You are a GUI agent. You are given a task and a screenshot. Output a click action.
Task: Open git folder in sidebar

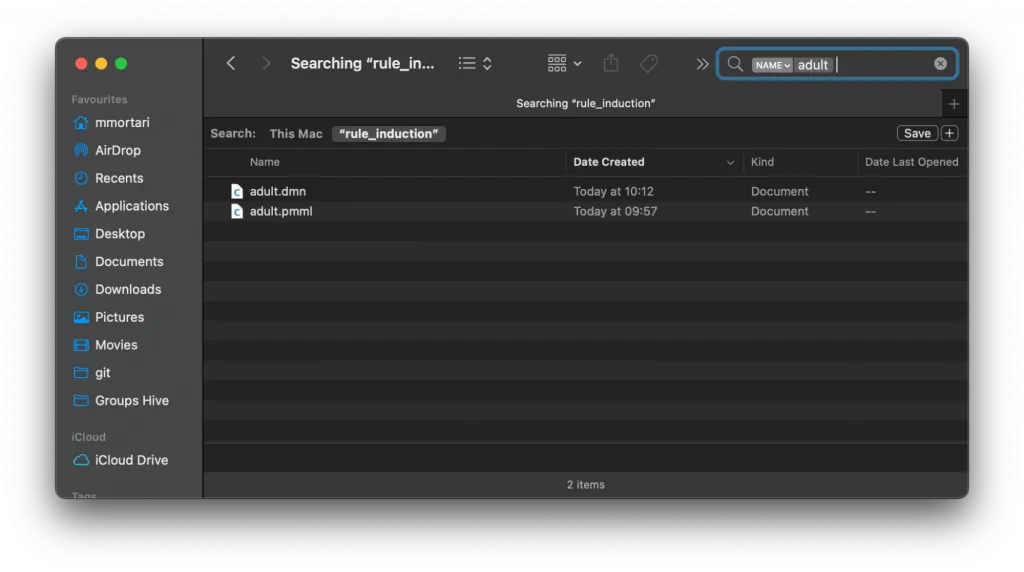[103, 373]
